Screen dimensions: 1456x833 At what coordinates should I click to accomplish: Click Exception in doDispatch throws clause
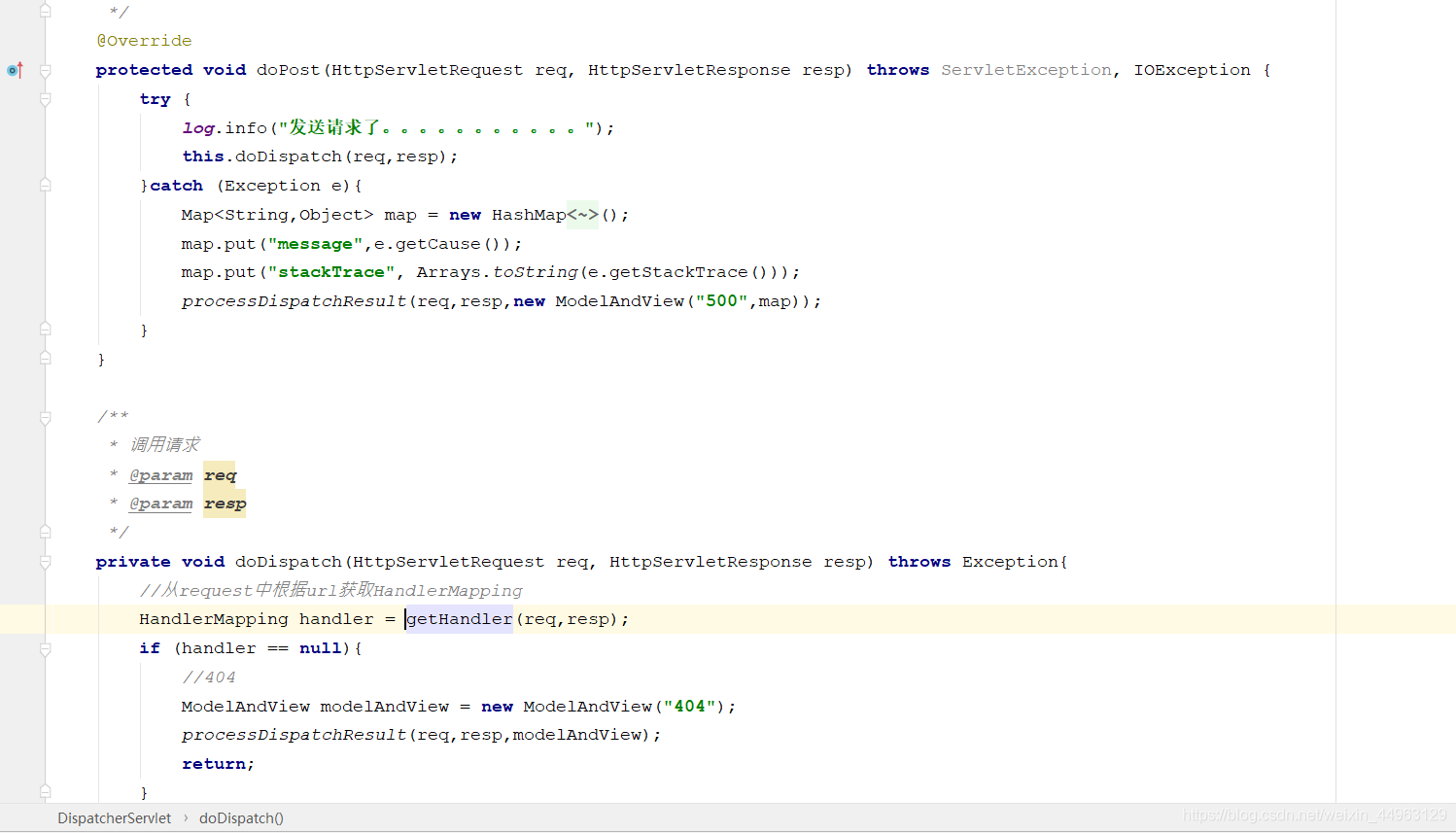1010,562
